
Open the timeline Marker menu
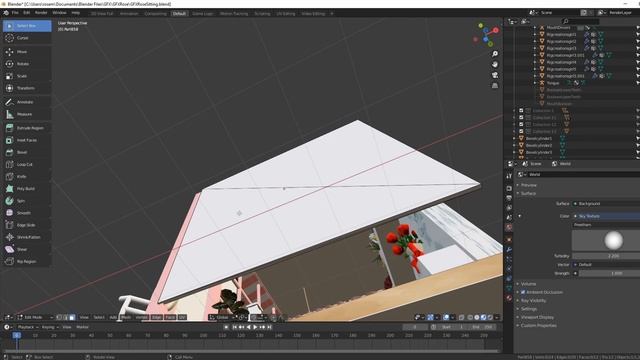82,327
